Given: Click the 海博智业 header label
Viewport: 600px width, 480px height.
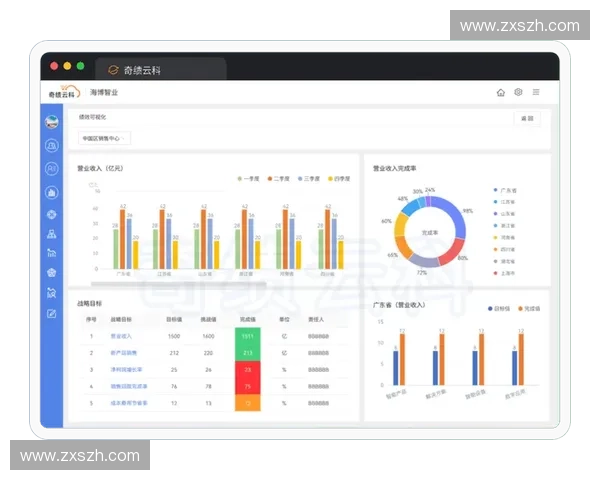Looking at the screenshot, I should click(103, 92).
